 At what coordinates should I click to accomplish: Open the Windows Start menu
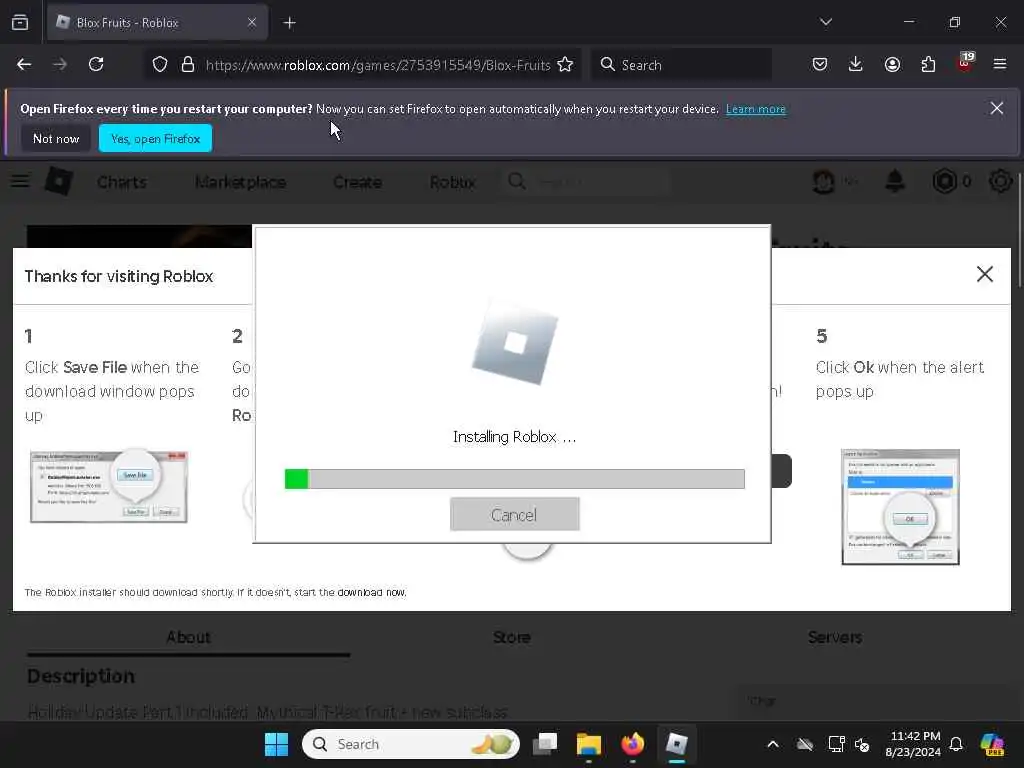click(x=276, y=744)
